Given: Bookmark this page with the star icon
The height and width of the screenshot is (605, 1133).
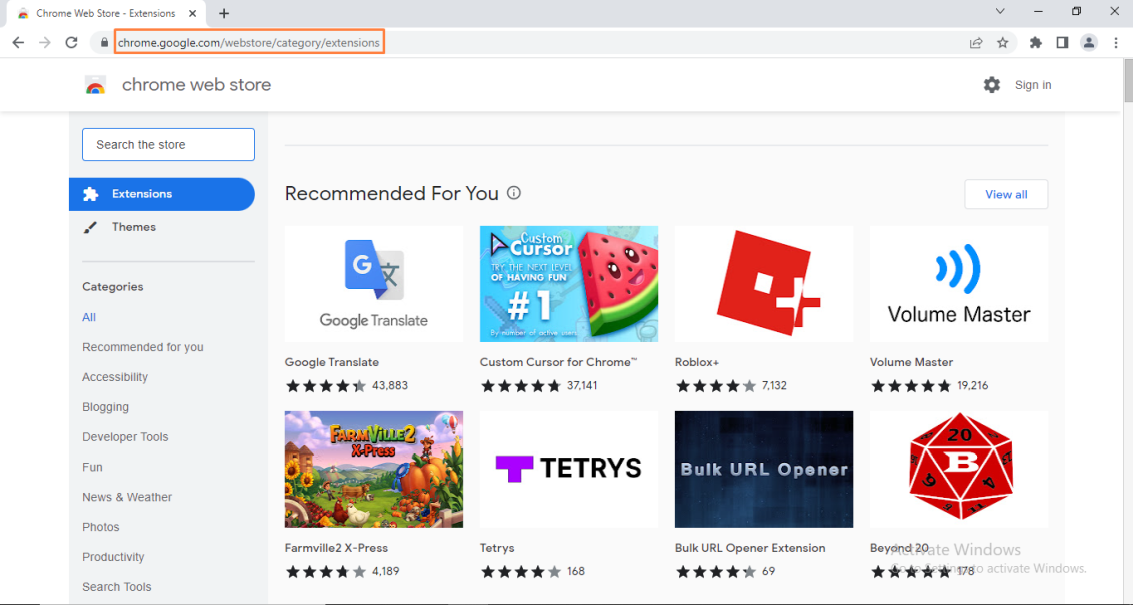Looking at the screenshot, I should [1002, 43].
